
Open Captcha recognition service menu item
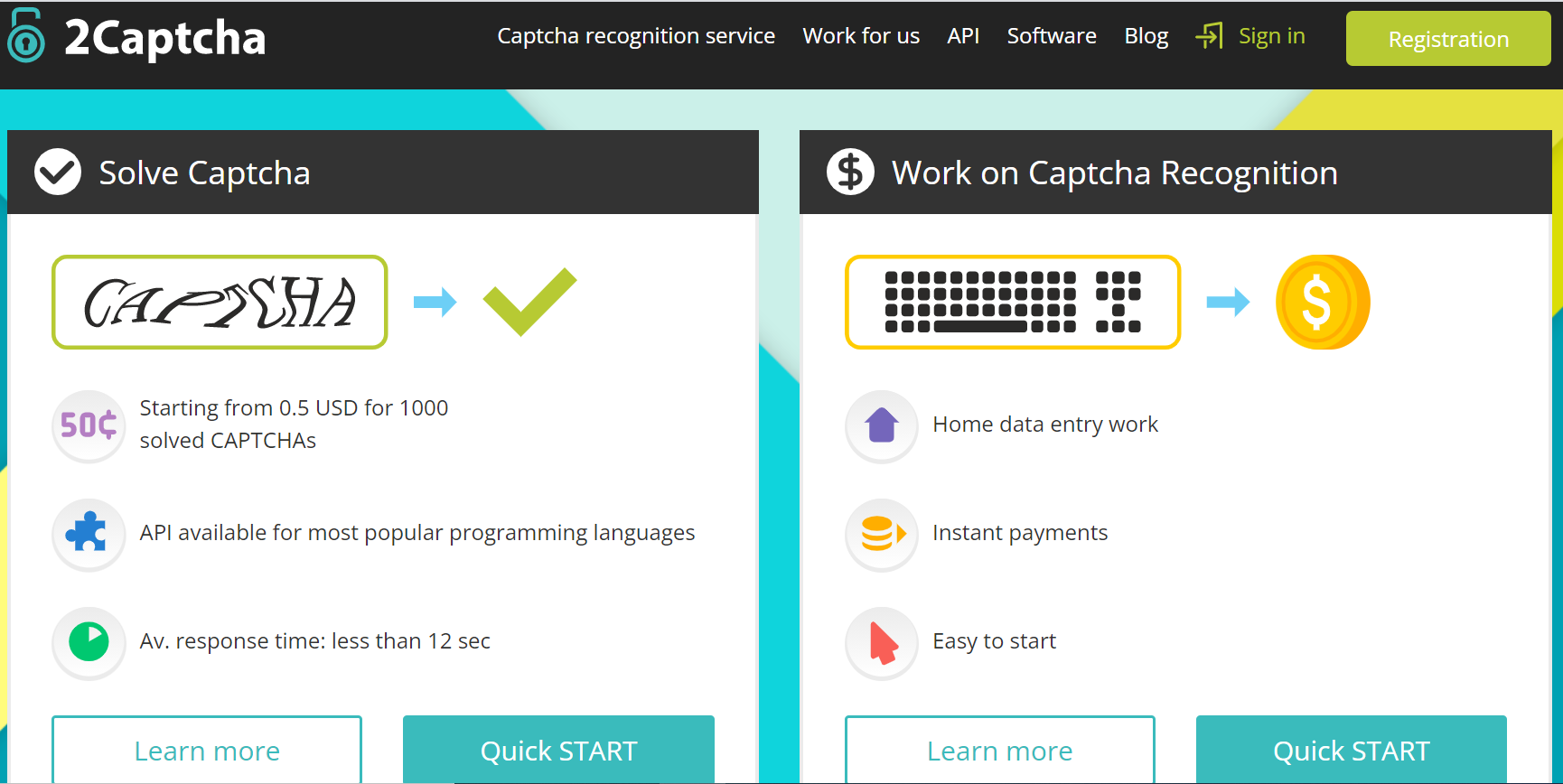[x=636, y=36]
